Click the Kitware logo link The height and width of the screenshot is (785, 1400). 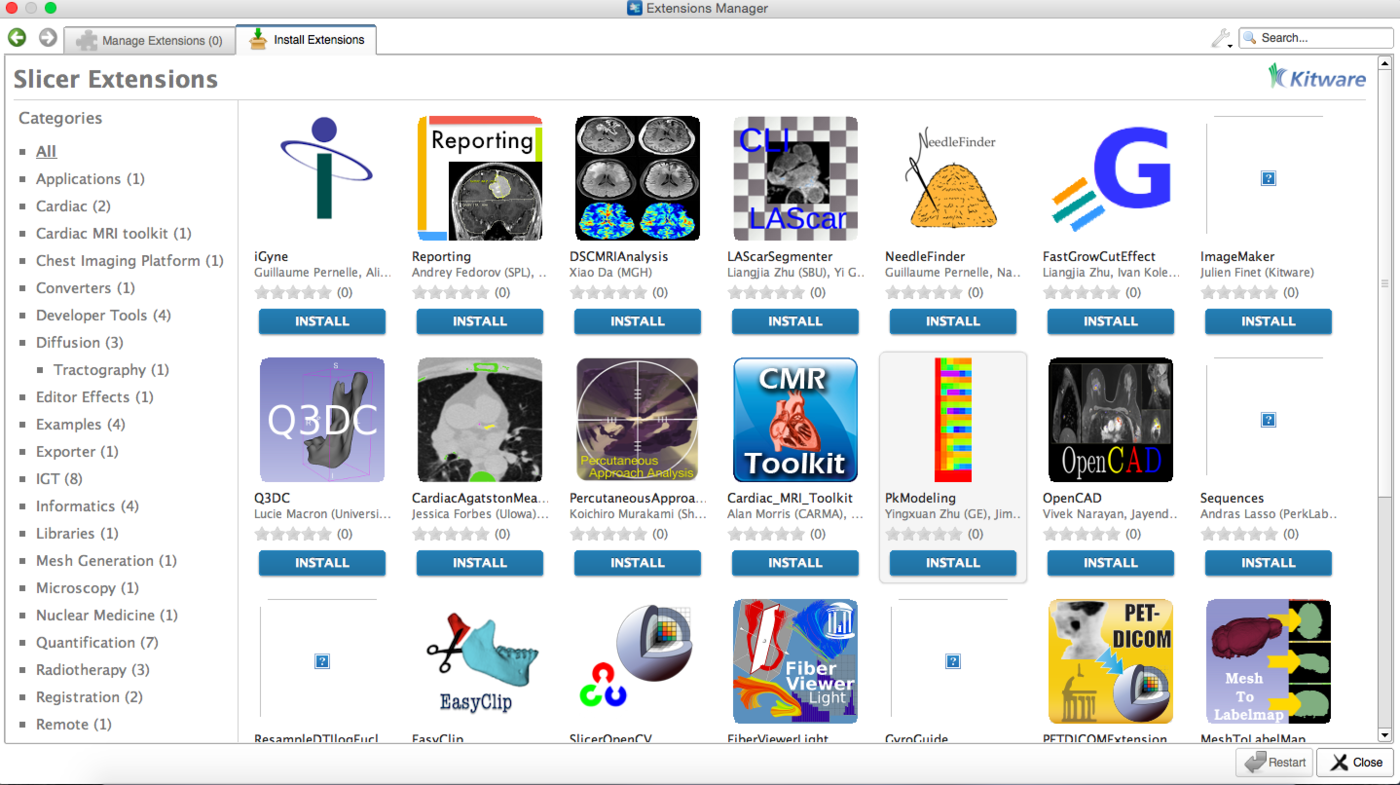1316,77
